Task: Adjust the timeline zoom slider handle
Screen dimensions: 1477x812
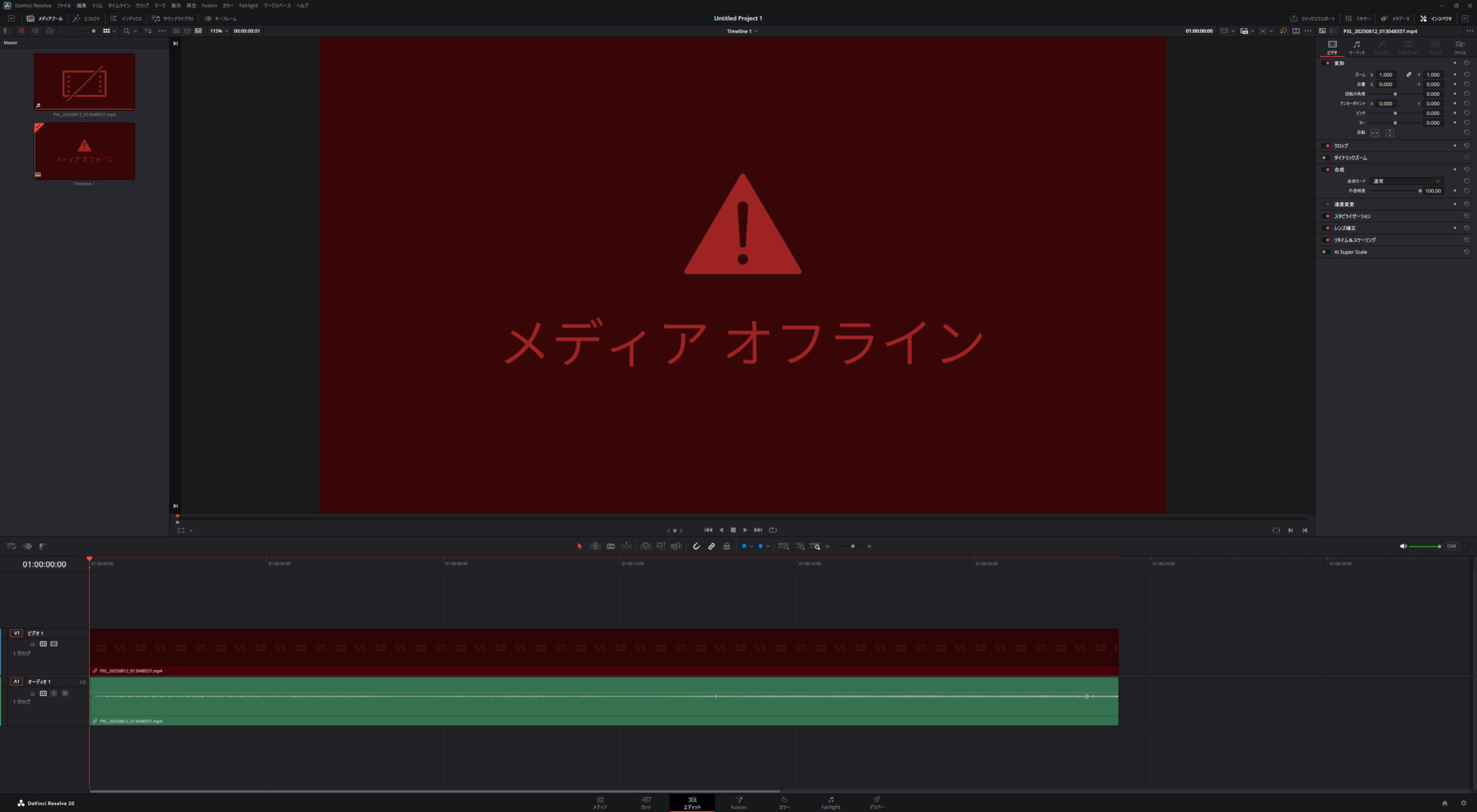Action: pos(853,546)
